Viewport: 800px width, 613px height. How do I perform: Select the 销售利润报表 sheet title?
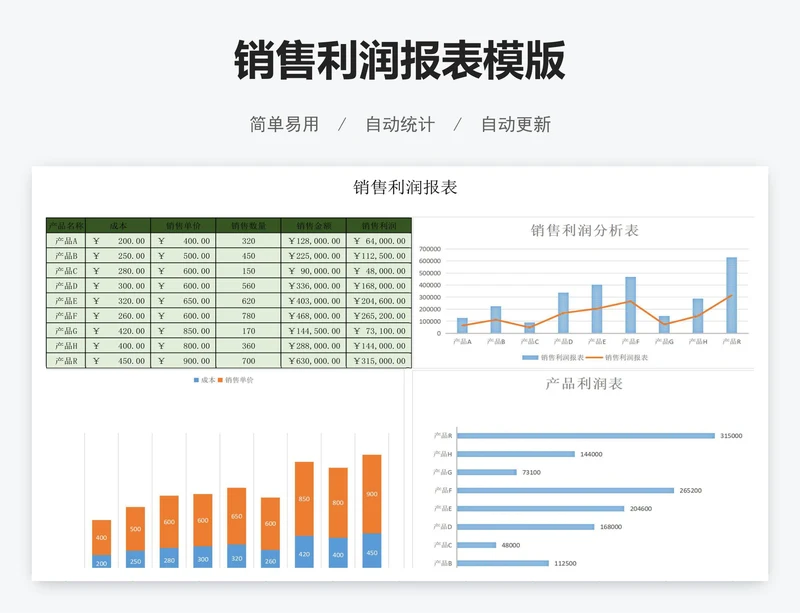click(x=405, y=187)
